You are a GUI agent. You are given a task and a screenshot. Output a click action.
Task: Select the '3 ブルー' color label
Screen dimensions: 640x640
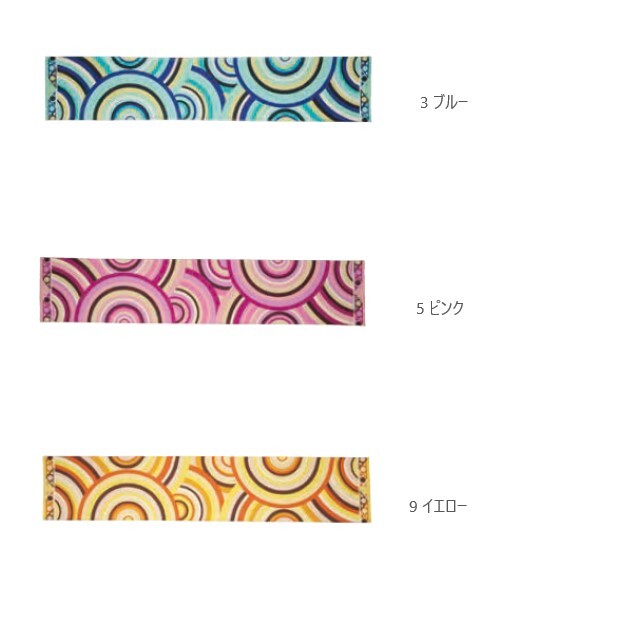(444, 102)
